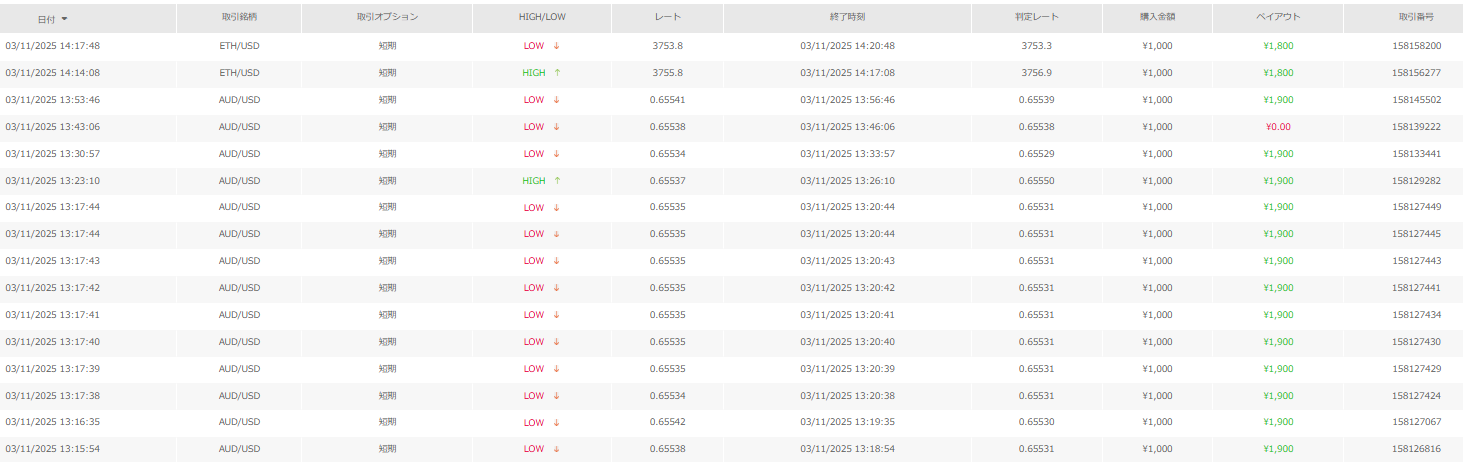The height and width of the screenshot is (462, 1463).
Task: Click the green up arrow for trade 158156277
Action: click(x=557, y=73)
